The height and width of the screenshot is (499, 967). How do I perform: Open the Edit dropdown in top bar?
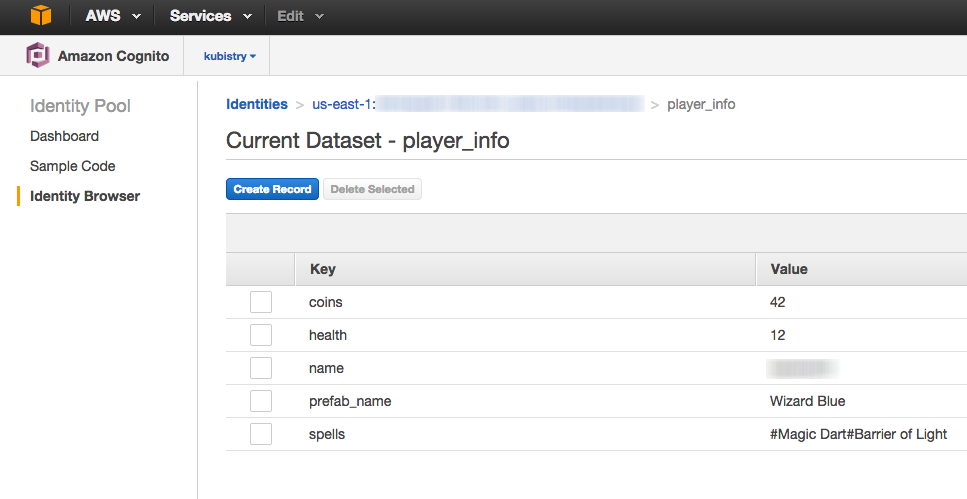click(x=300, y=16)
